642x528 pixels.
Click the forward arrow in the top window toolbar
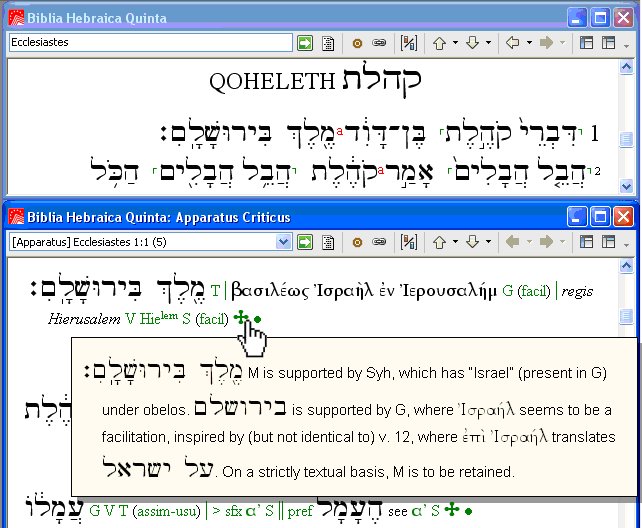(546, 43)
